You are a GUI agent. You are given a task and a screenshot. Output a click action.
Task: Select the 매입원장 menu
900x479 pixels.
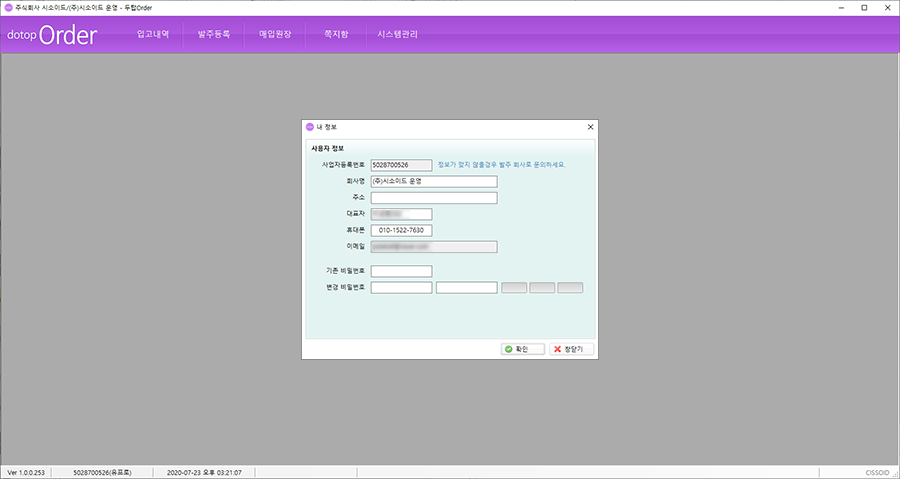tap(275, 34)
